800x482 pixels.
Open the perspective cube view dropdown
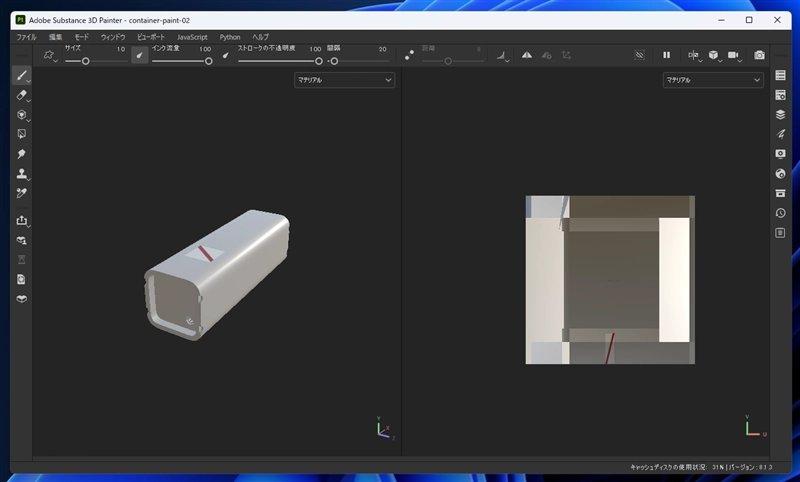tap(714, 55)
